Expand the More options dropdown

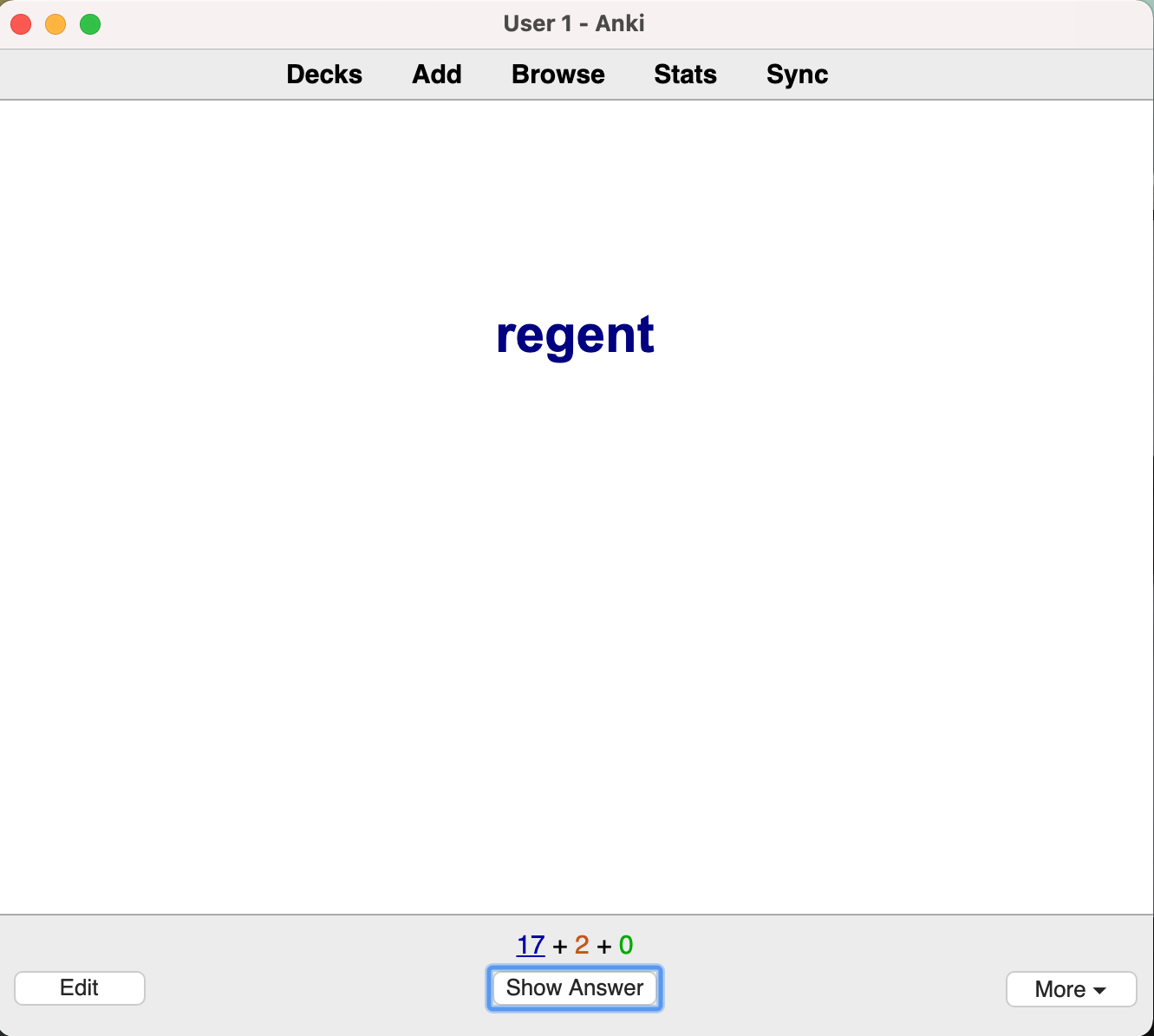(x=1070, y=989)
